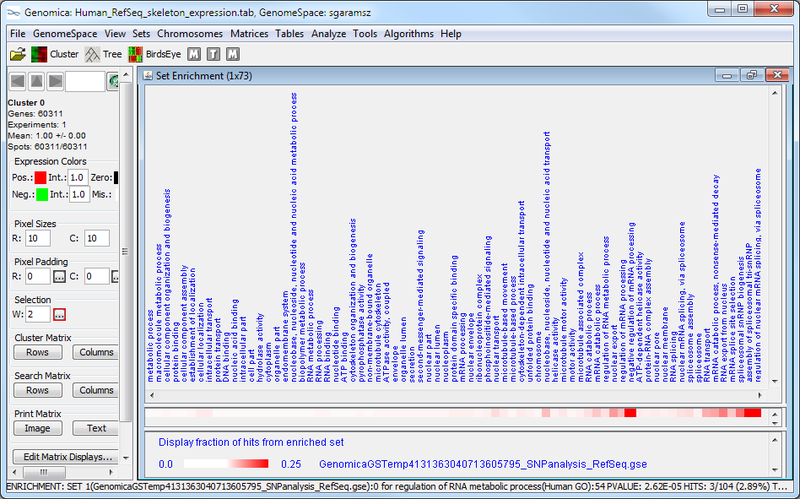Edit the Pos. Int. value field

pos(78,178)
